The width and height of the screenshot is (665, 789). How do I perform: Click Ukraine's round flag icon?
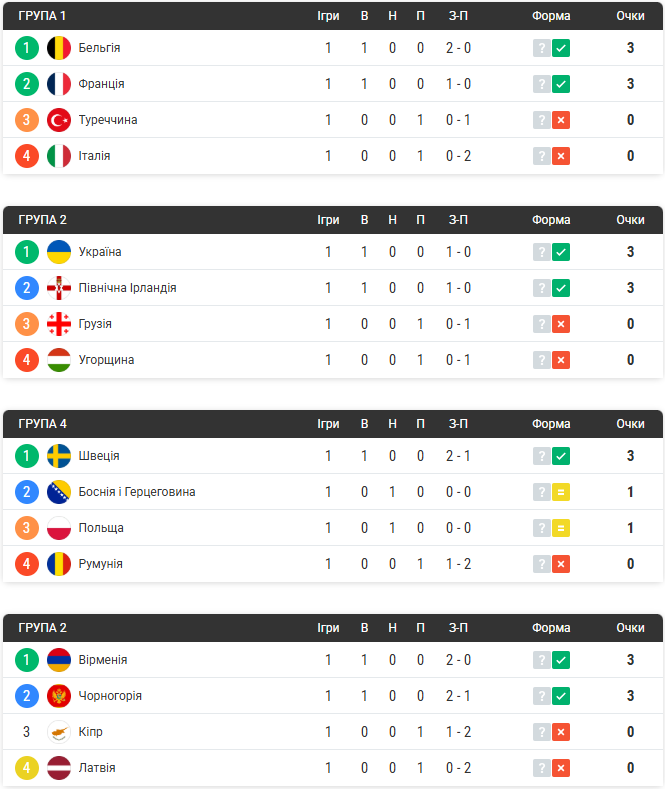[x=59, y=252]
